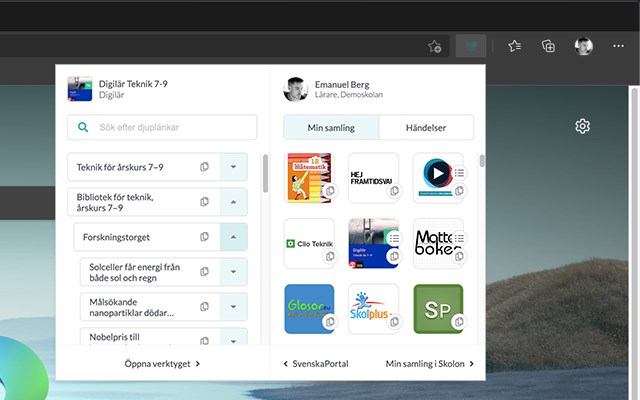Open the Matematik 1B tool thumbnail

(309, 178)
